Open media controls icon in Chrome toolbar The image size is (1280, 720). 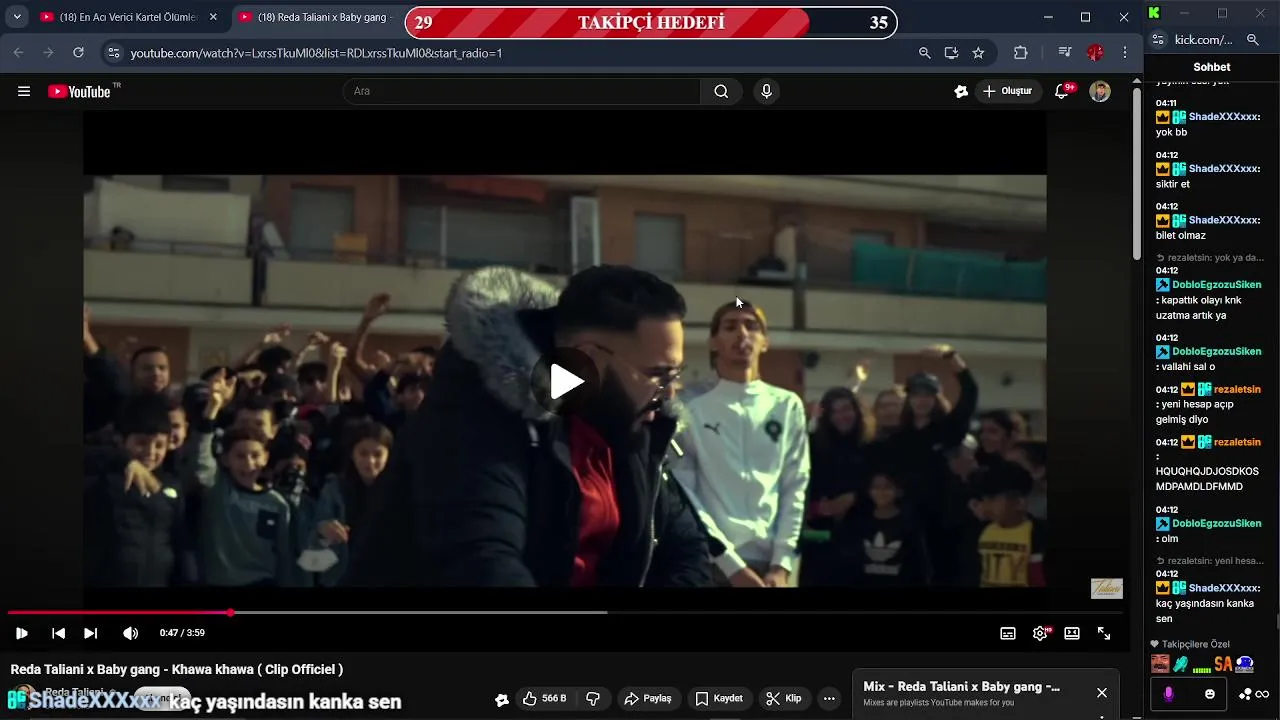(1065, 53)
